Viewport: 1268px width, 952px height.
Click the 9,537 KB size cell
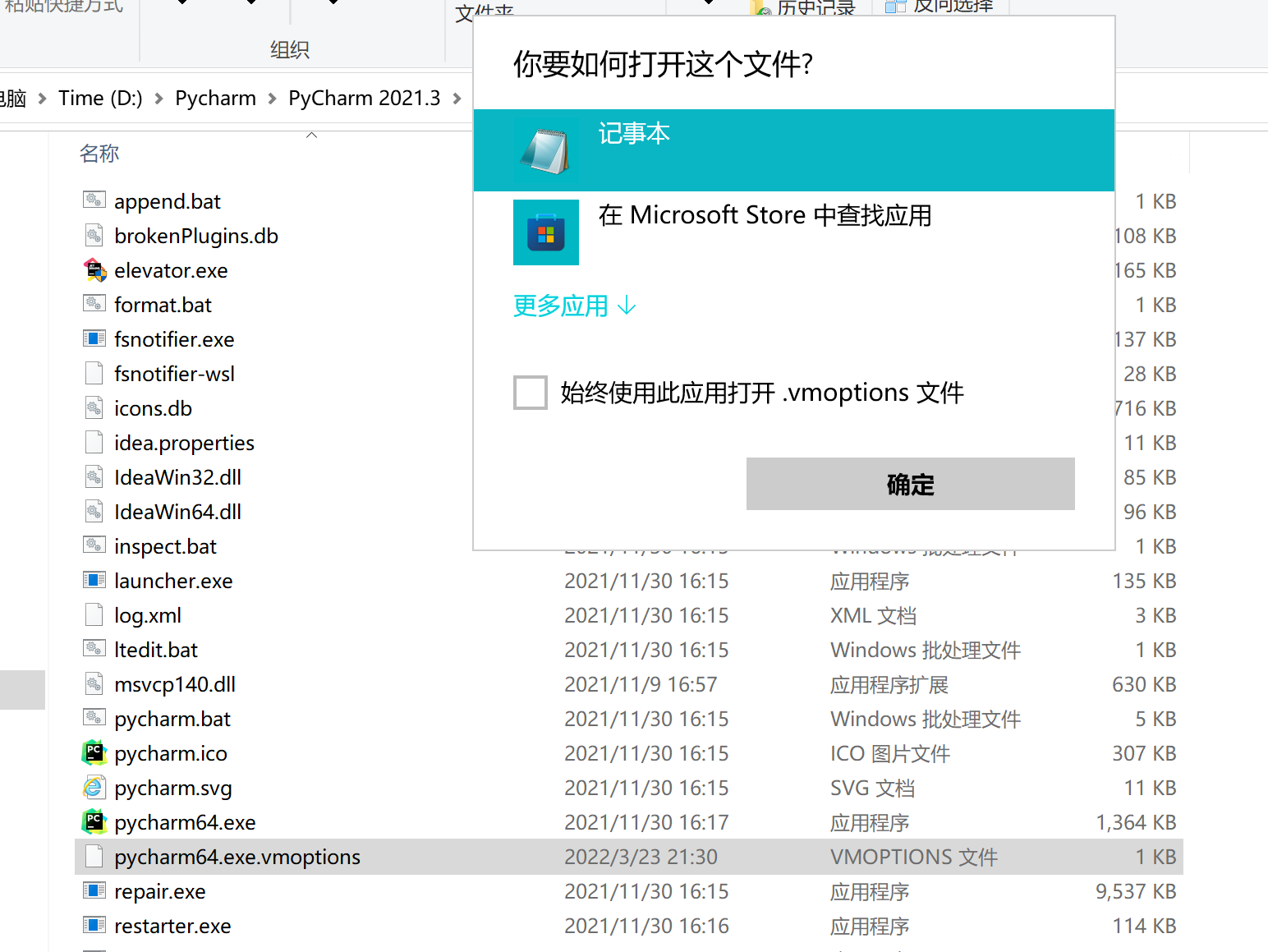tap(1136, 891)
